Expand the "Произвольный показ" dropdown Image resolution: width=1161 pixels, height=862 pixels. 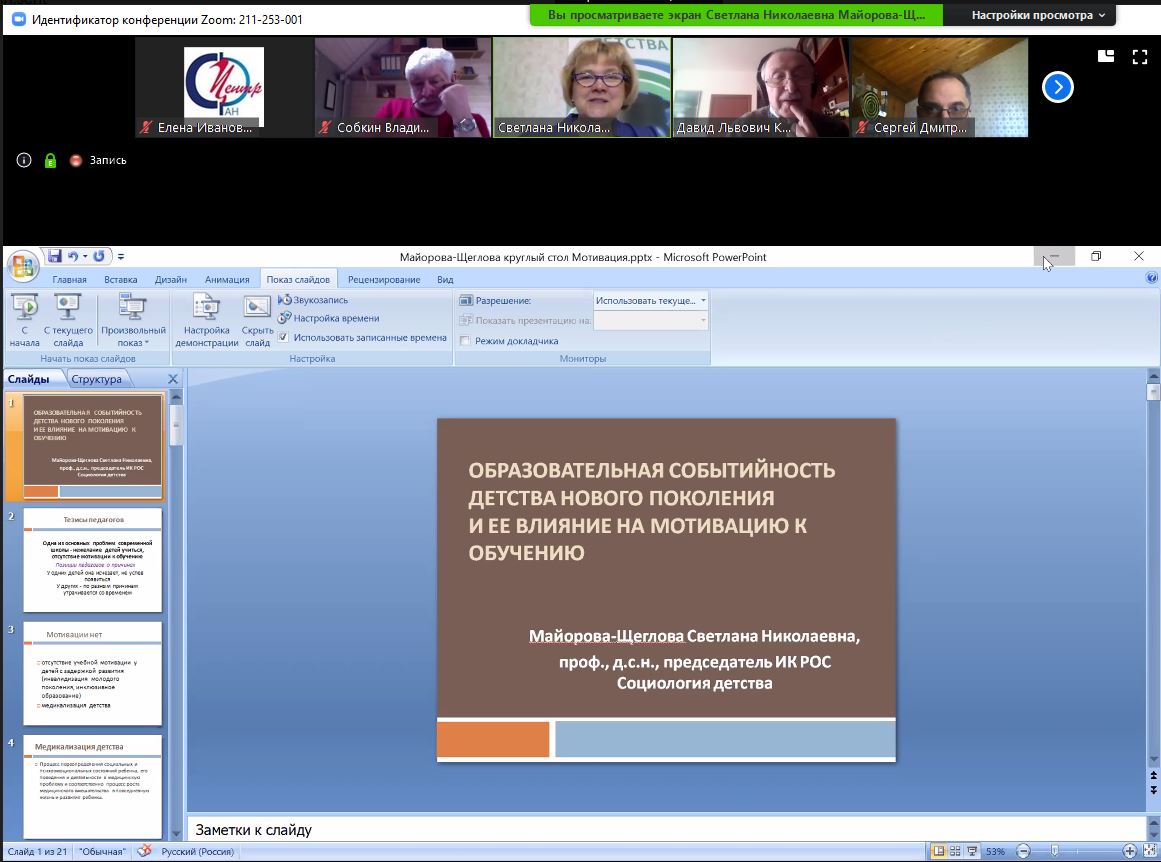coord(133,330)
